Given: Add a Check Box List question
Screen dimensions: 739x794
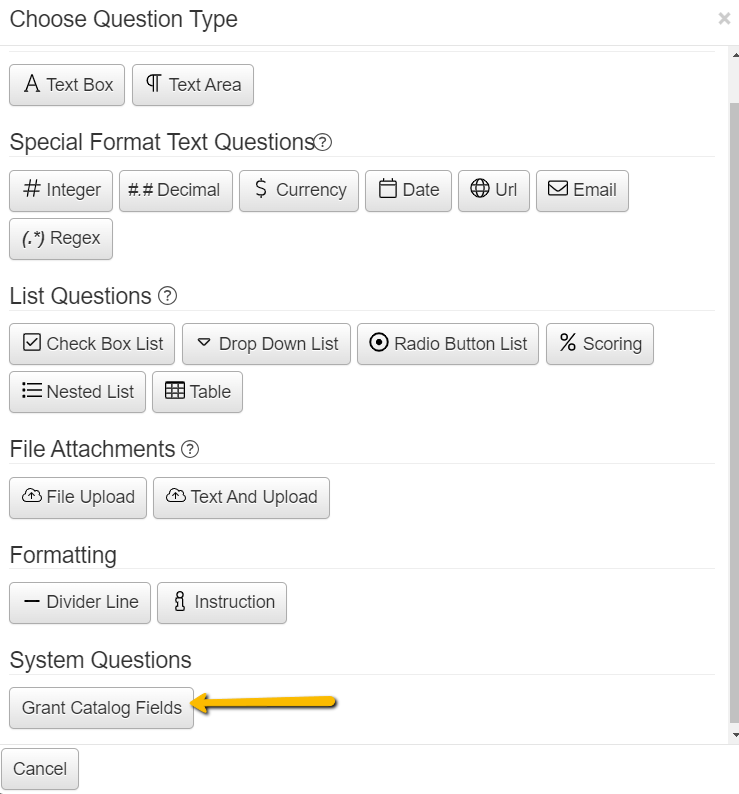Looking at the screenshot, I should coord(92,344).
